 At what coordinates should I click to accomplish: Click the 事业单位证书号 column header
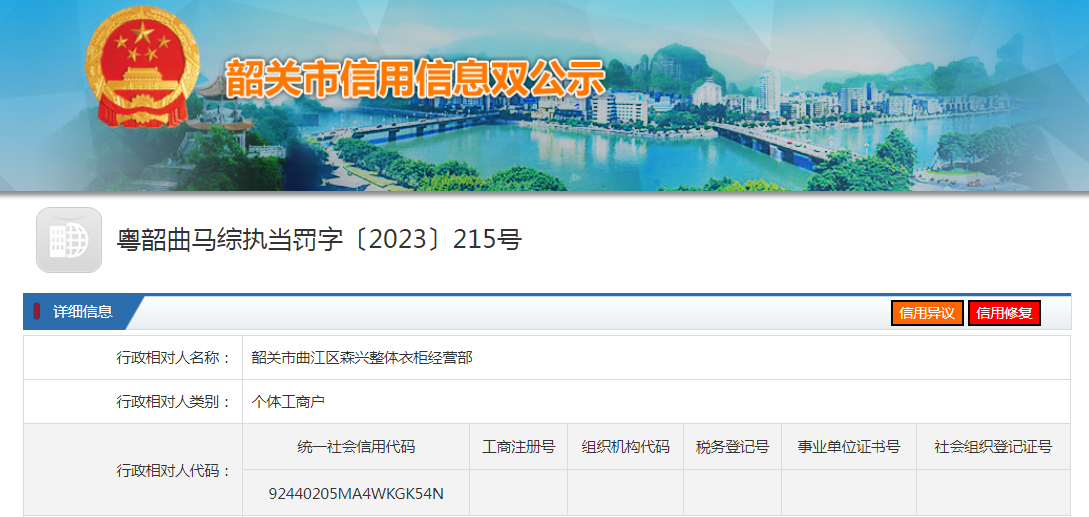click(x=848, y=447)
